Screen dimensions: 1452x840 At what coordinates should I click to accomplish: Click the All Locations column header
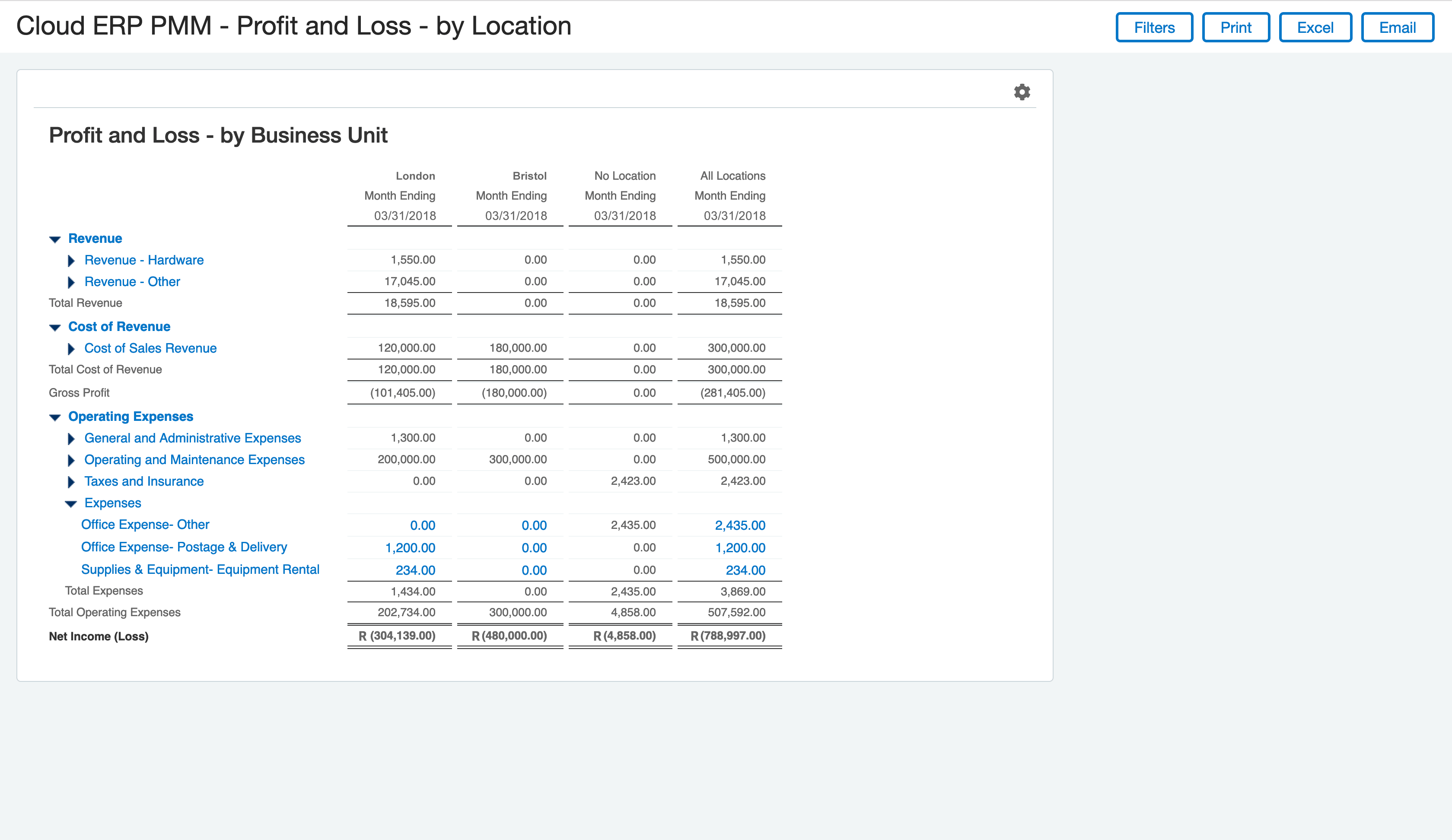[733, 176]
